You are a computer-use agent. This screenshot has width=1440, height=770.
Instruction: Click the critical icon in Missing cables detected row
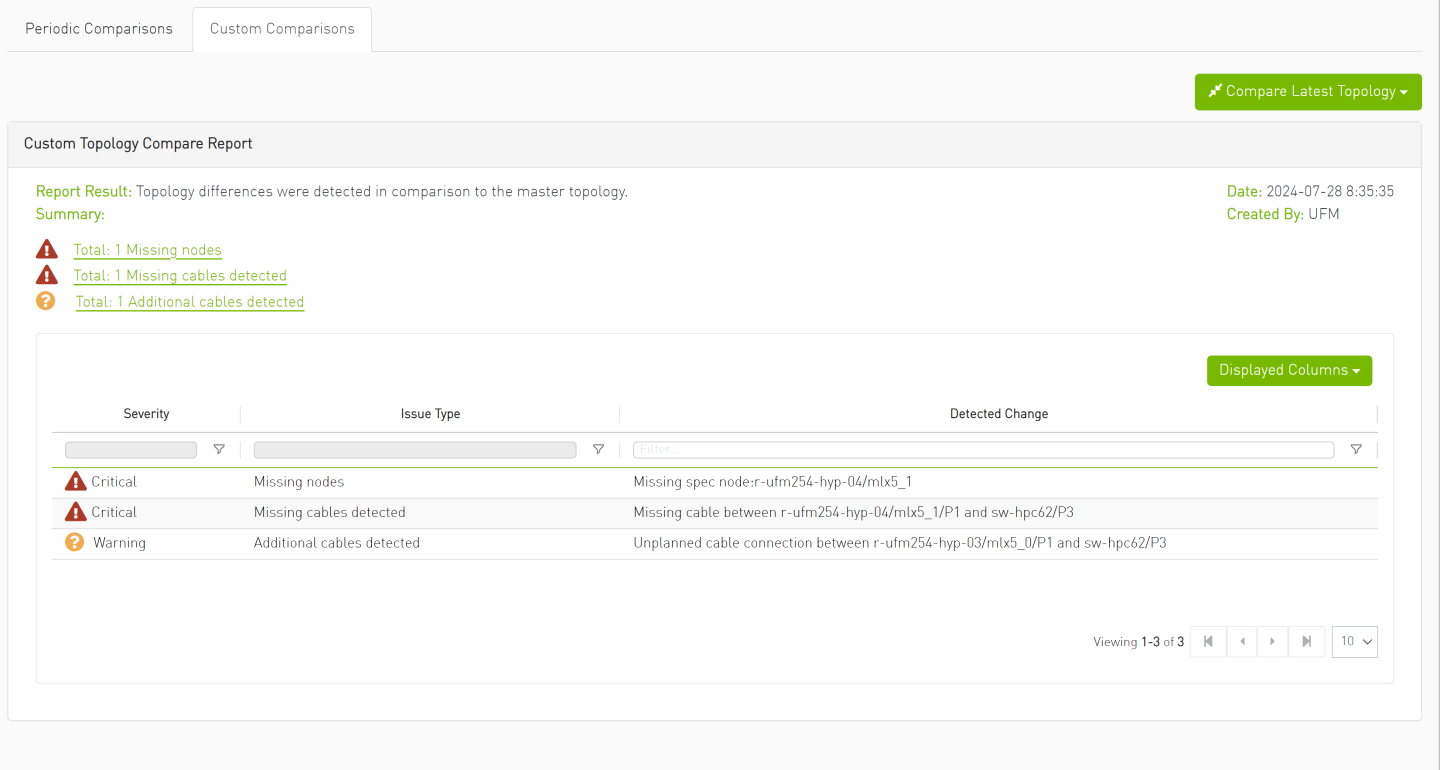click(75, 512)
